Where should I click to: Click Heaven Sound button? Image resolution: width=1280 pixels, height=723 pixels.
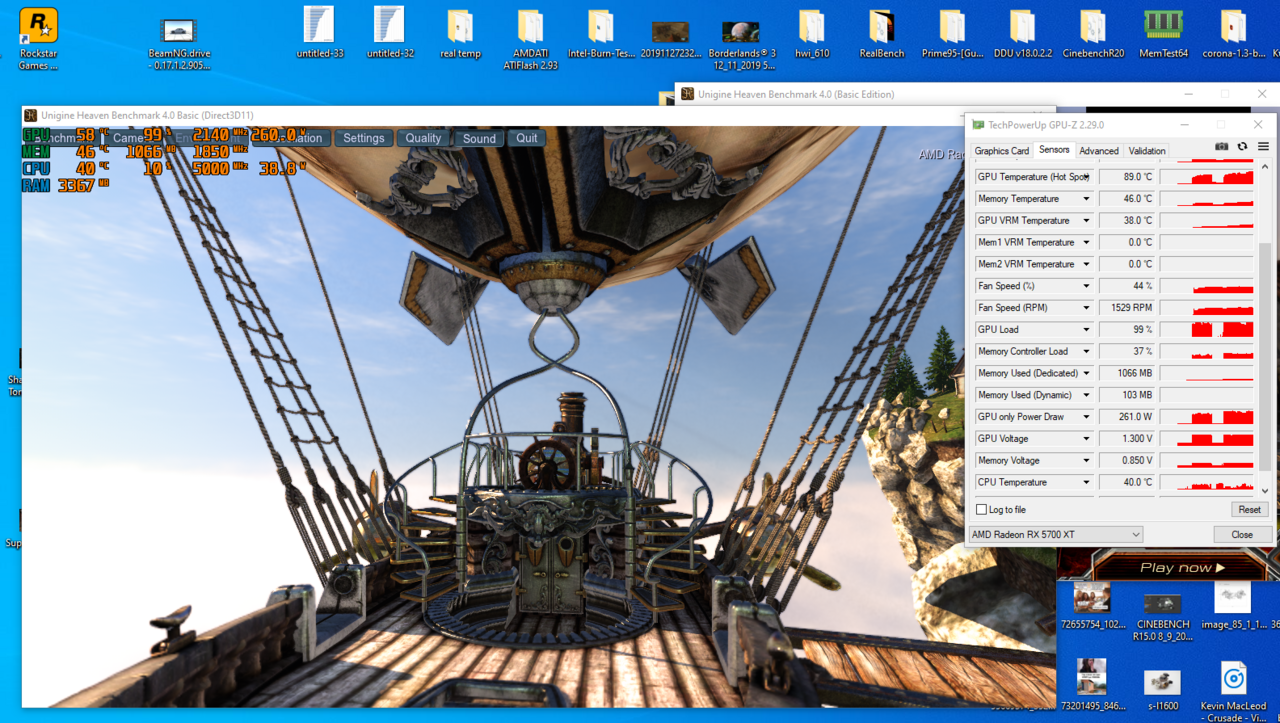coord(479,138)
